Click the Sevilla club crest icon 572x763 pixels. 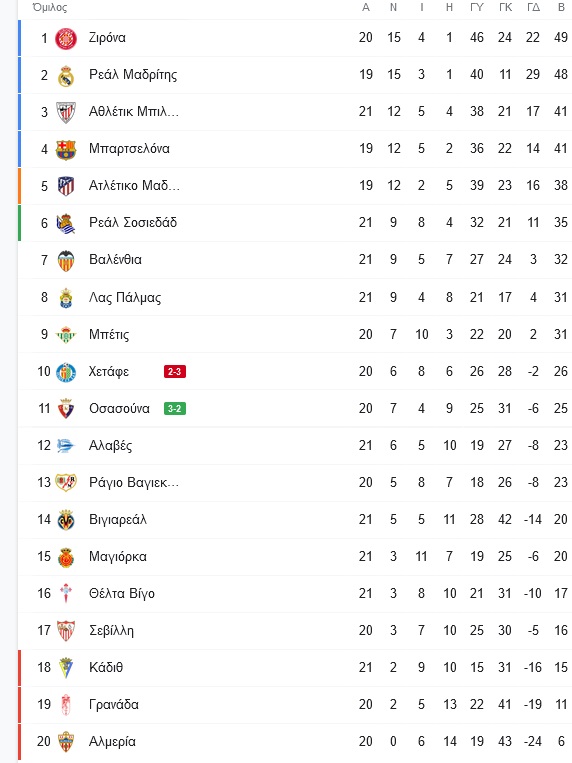(x=66, y=631)
